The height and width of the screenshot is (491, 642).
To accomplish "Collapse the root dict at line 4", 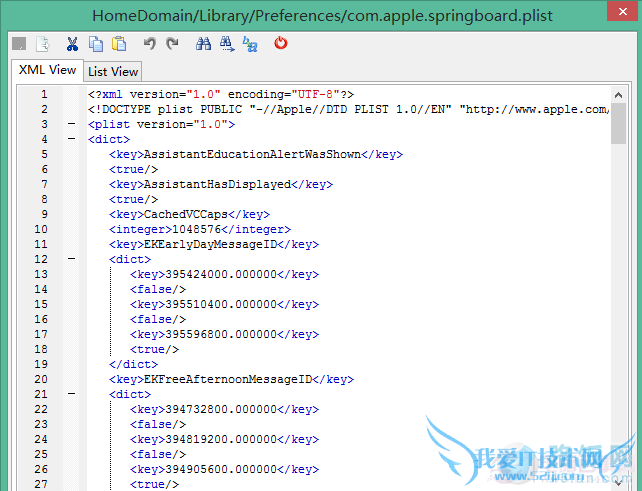I will click(x=71, y=139).
